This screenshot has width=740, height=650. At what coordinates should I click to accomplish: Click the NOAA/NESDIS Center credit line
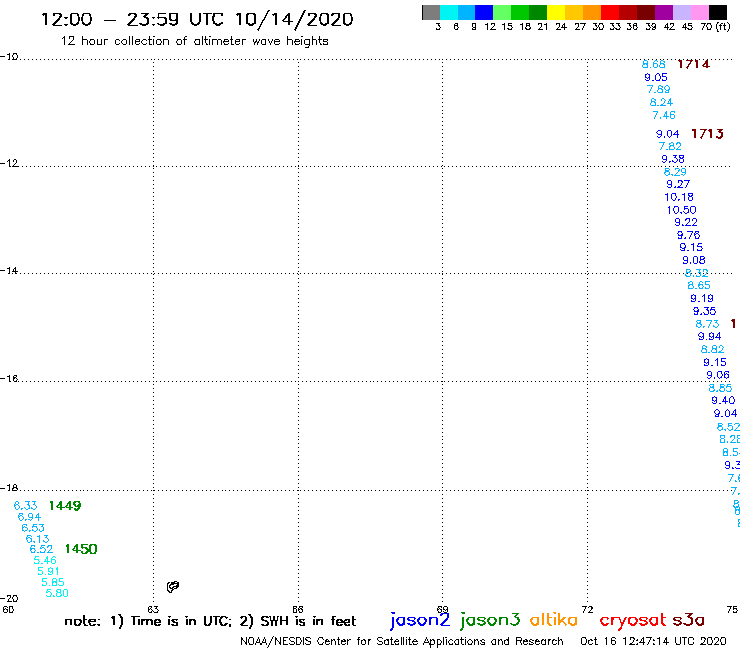[x=402, y=641]
